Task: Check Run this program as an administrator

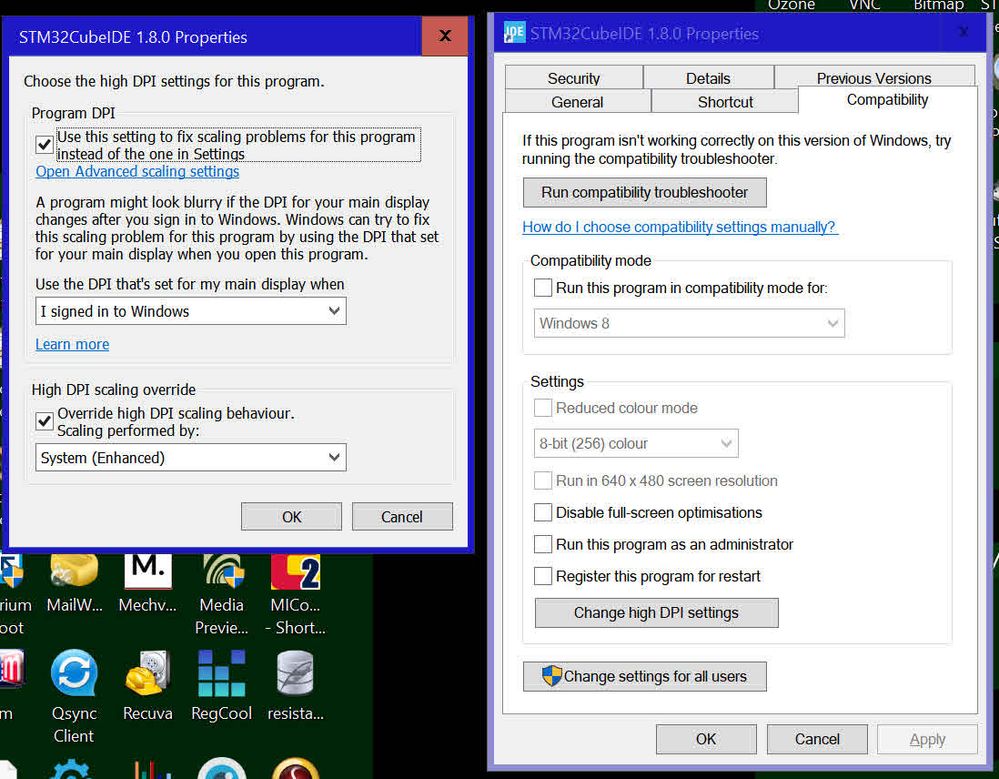Action: 543,544
